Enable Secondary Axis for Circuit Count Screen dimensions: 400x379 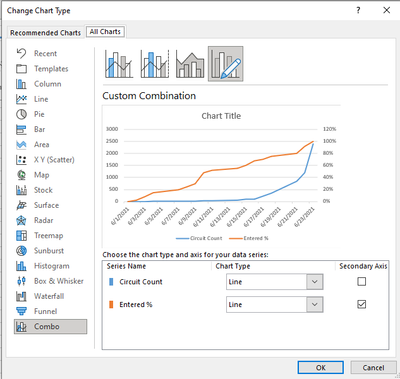[x=362, y=282]
